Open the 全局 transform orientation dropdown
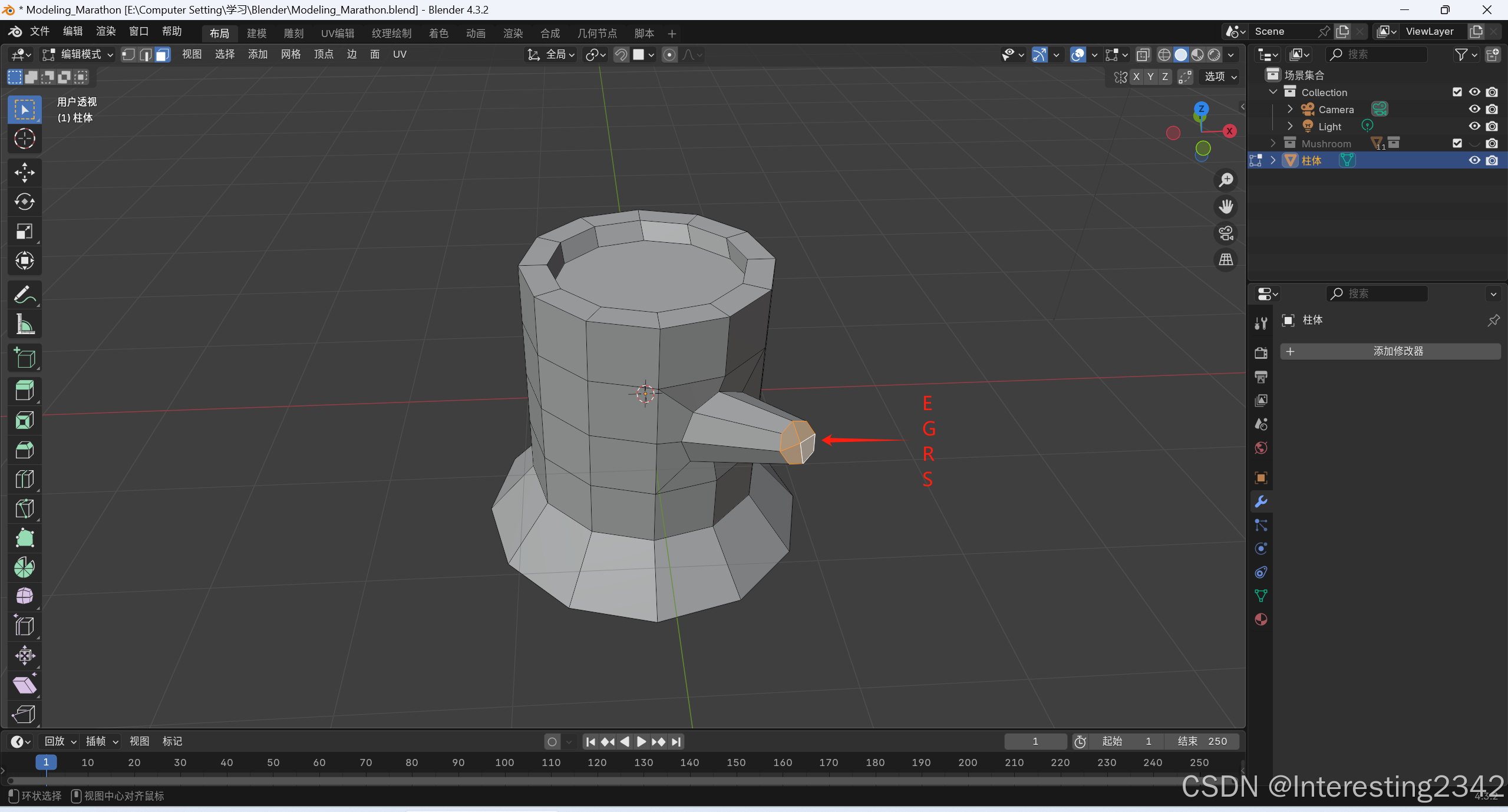 (x=552, y=55)
